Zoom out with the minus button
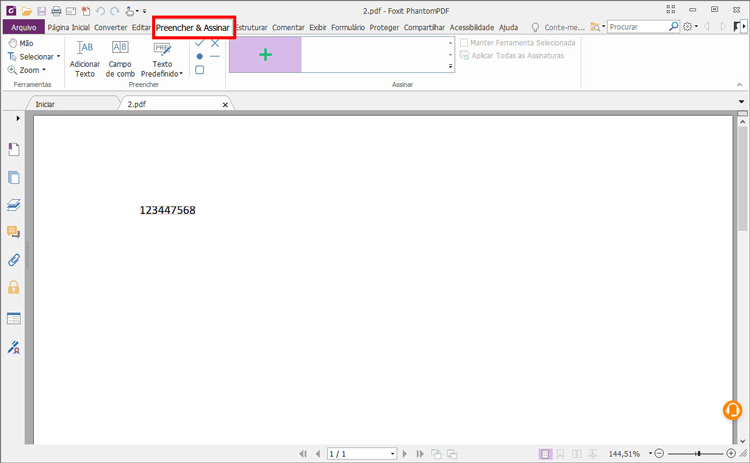Image resolution: width=750 pixels, height=463 pixels. (659, 453)
